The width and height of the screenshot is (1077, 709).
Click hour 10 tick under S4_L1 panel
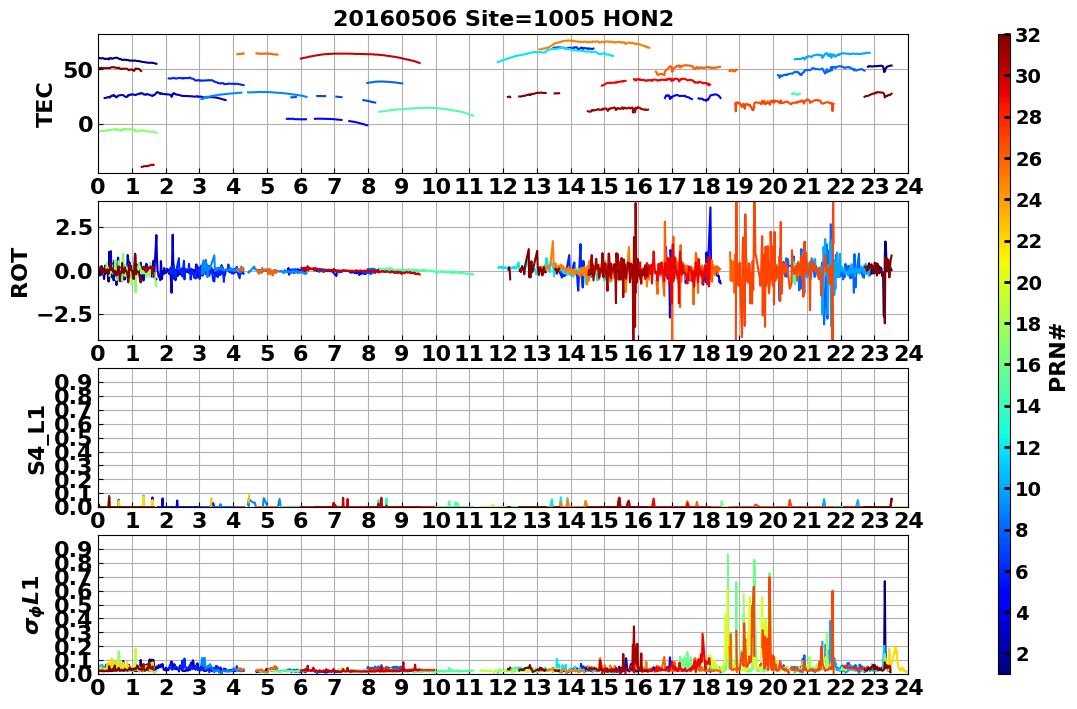[x=435, y=520]
